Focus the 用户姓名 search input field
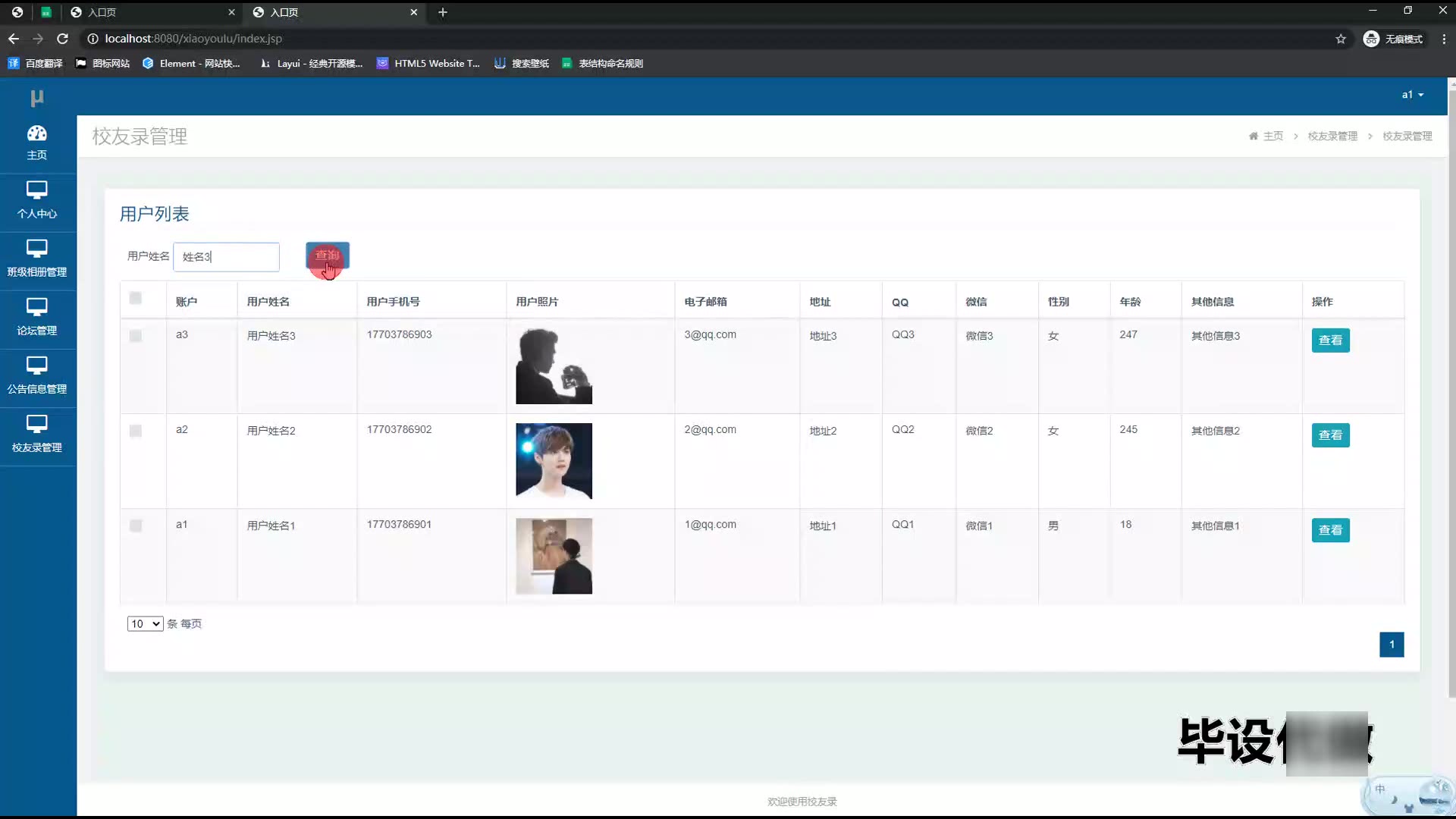1456x819 pixels. (226, 257)
